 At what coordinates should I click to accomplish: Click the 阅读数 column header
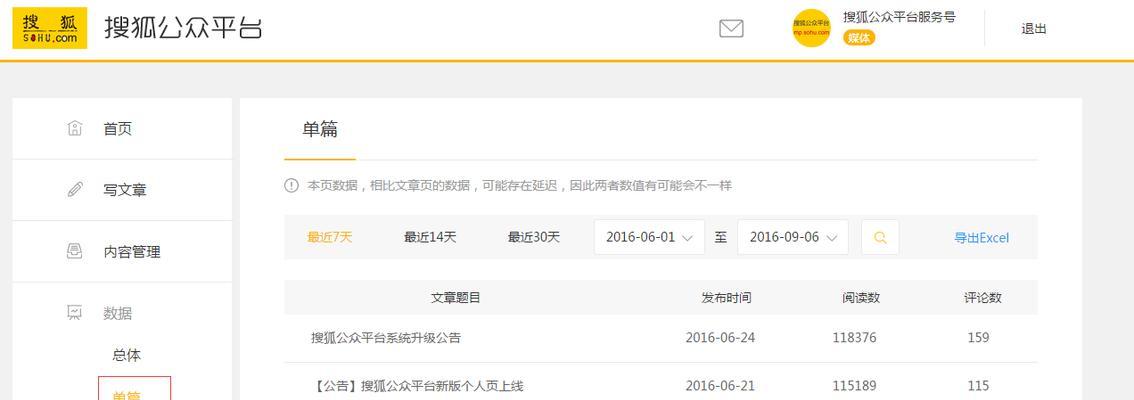pyautogui.click(x=861, y=297)
